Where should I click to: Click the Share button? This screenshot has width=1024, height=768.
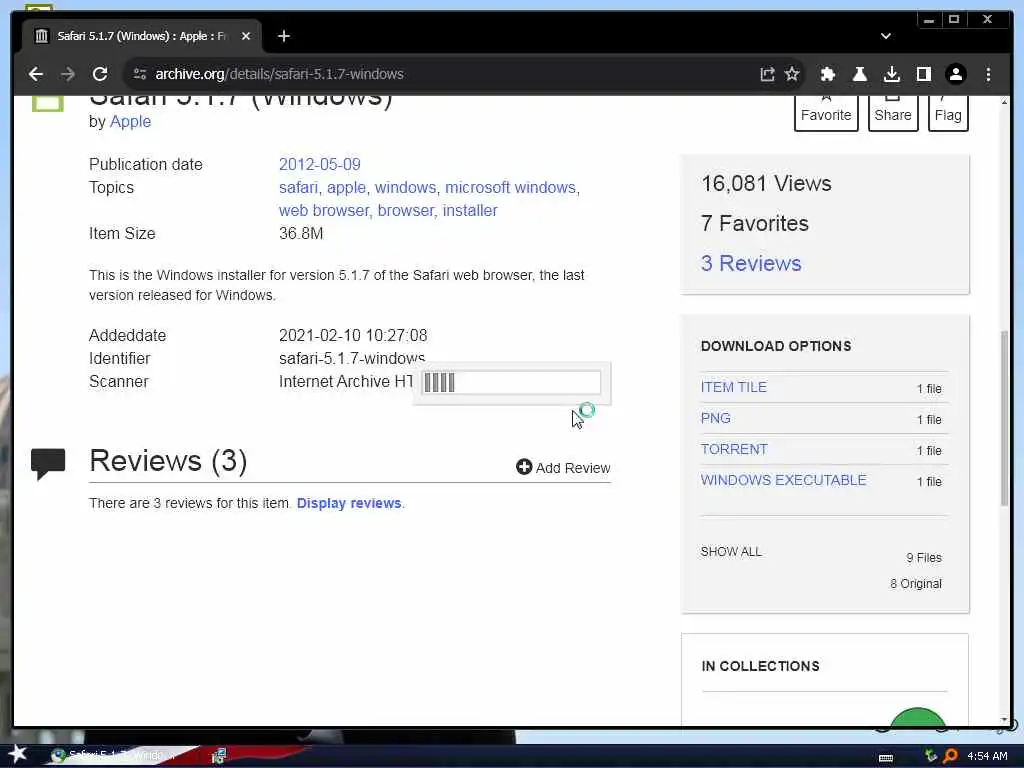[x=893, y=112]
